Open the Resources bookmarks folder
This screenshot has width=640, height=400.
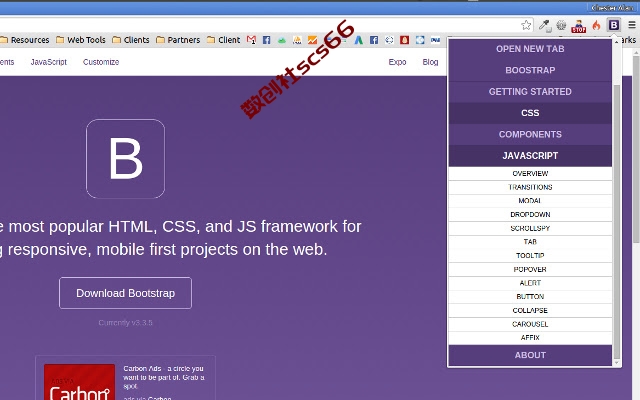(24, 40)
